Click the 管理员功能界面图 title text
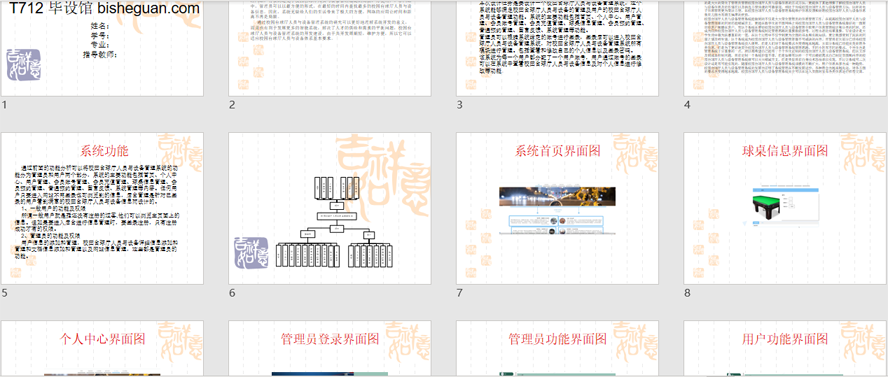888x377 pixels. pos(558,339)
